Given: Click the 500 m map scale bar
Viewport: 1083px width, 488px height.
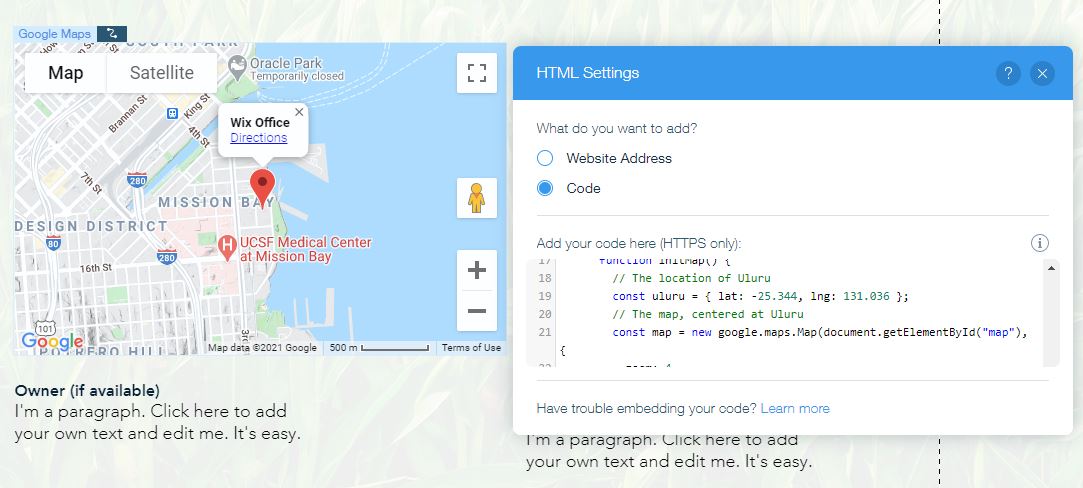Looking at the screenshot, I should tap(378, 348).
